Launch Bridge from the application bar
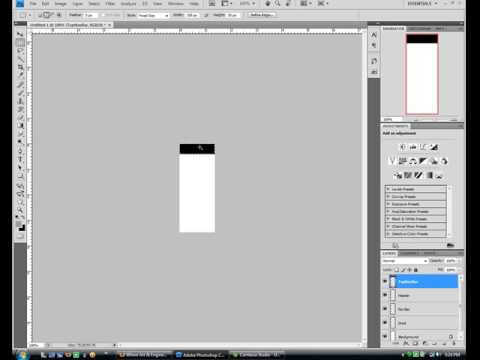Viewport: 480px width, 360px height. (212, 4)
